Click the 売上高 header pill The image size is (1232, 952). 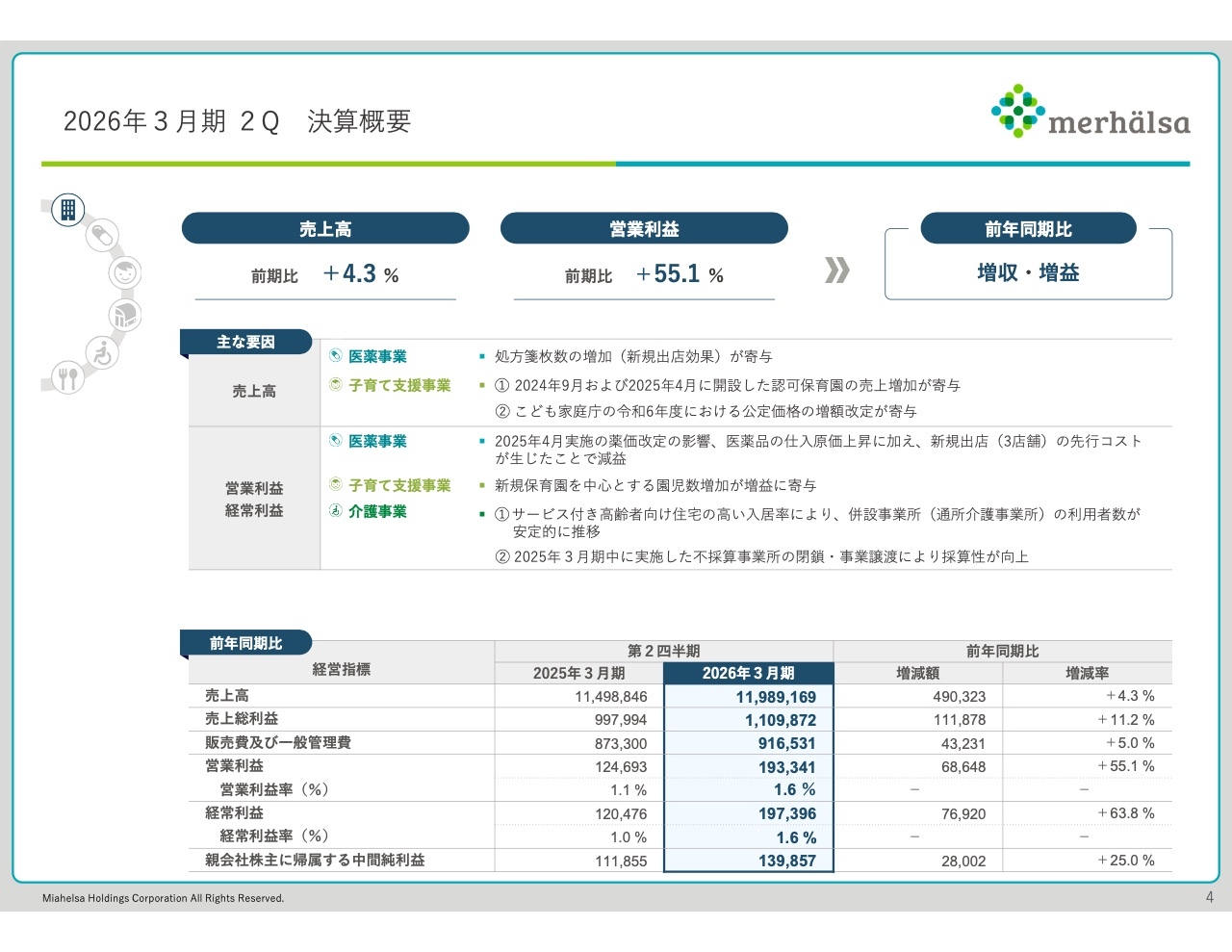325,229
